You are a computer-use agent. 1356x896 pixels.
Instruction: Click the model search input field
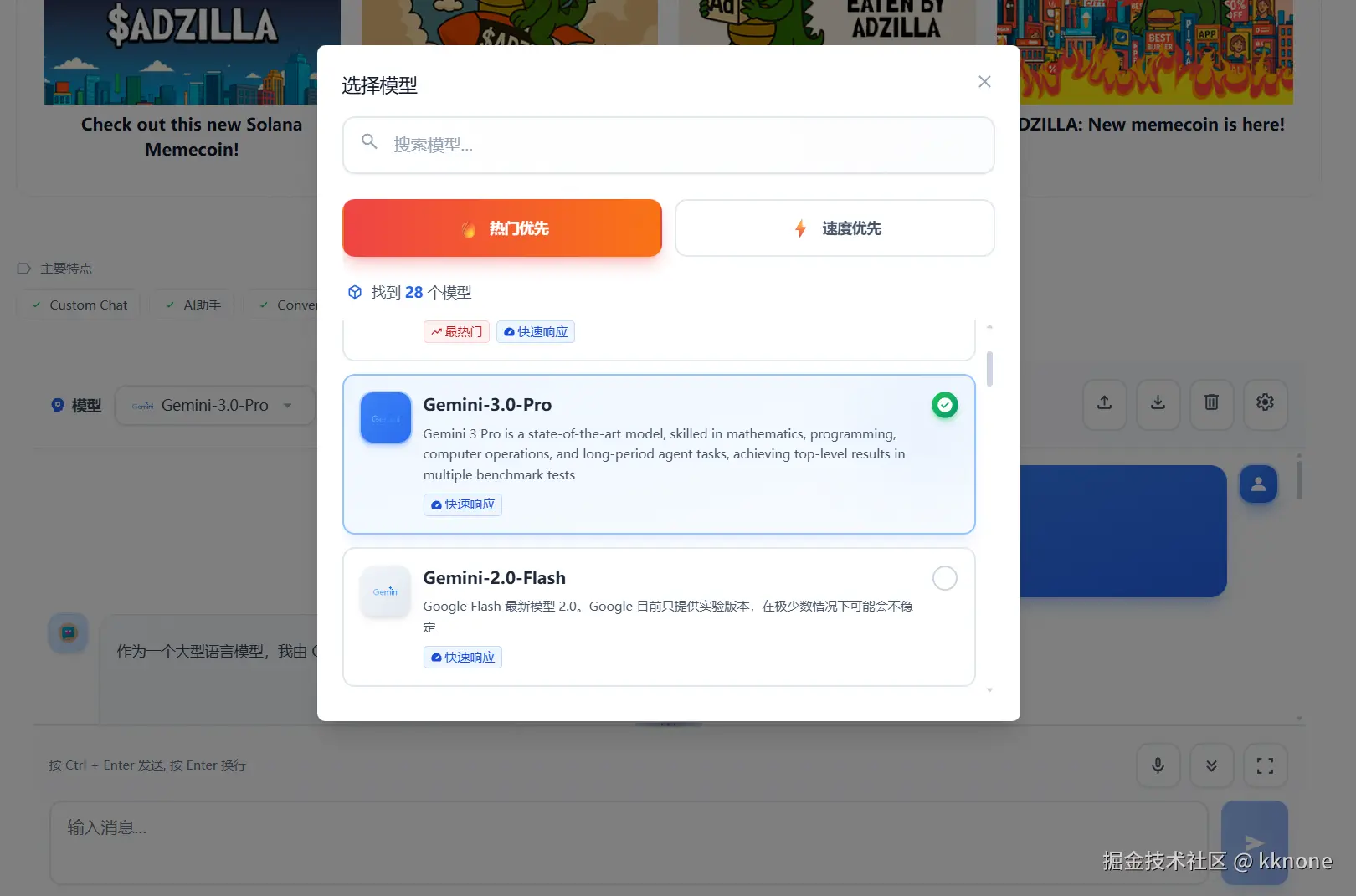(669, 145)
